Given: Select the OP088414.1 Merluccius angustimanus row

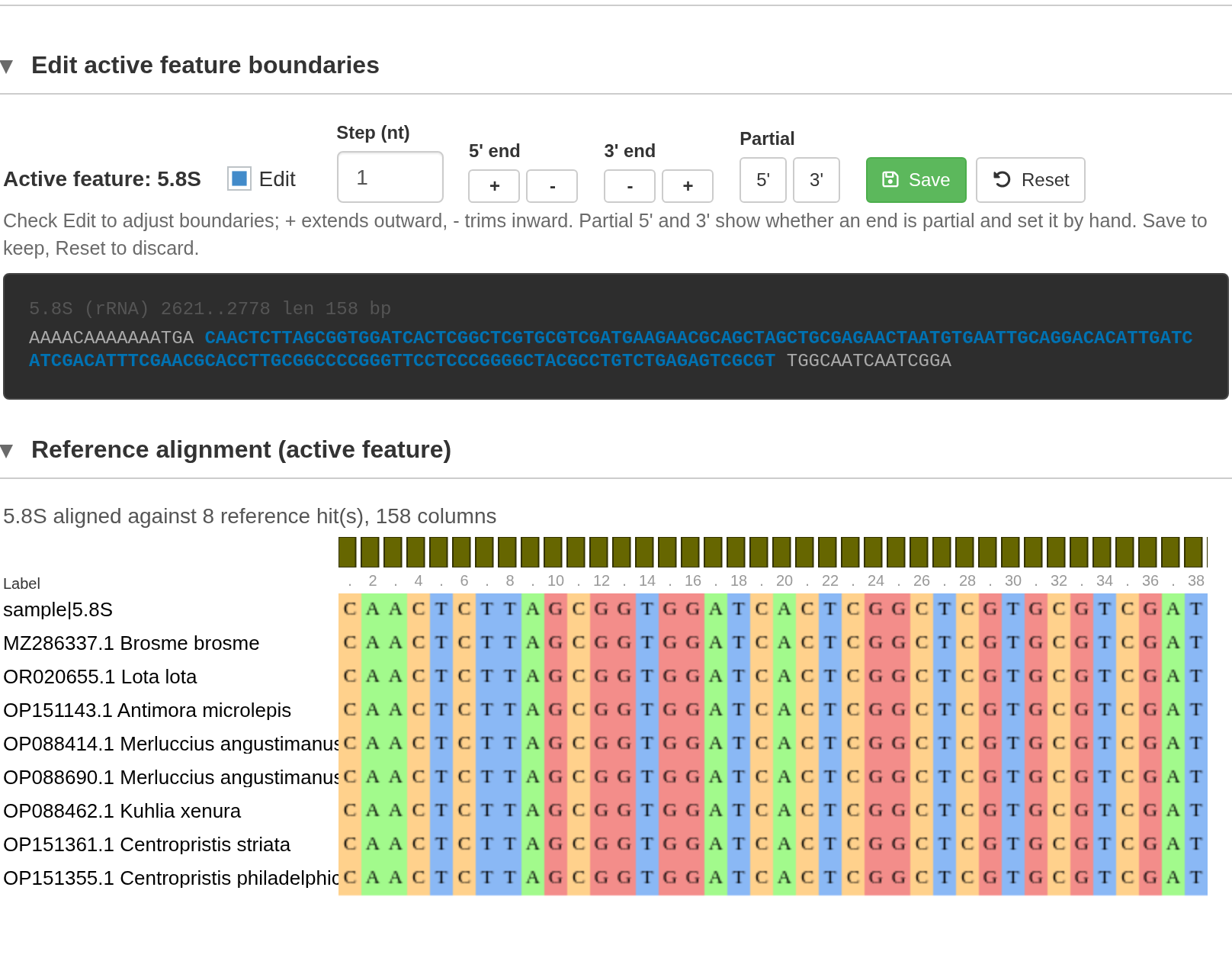Looking at the screenshot, I should click(171, 744).
